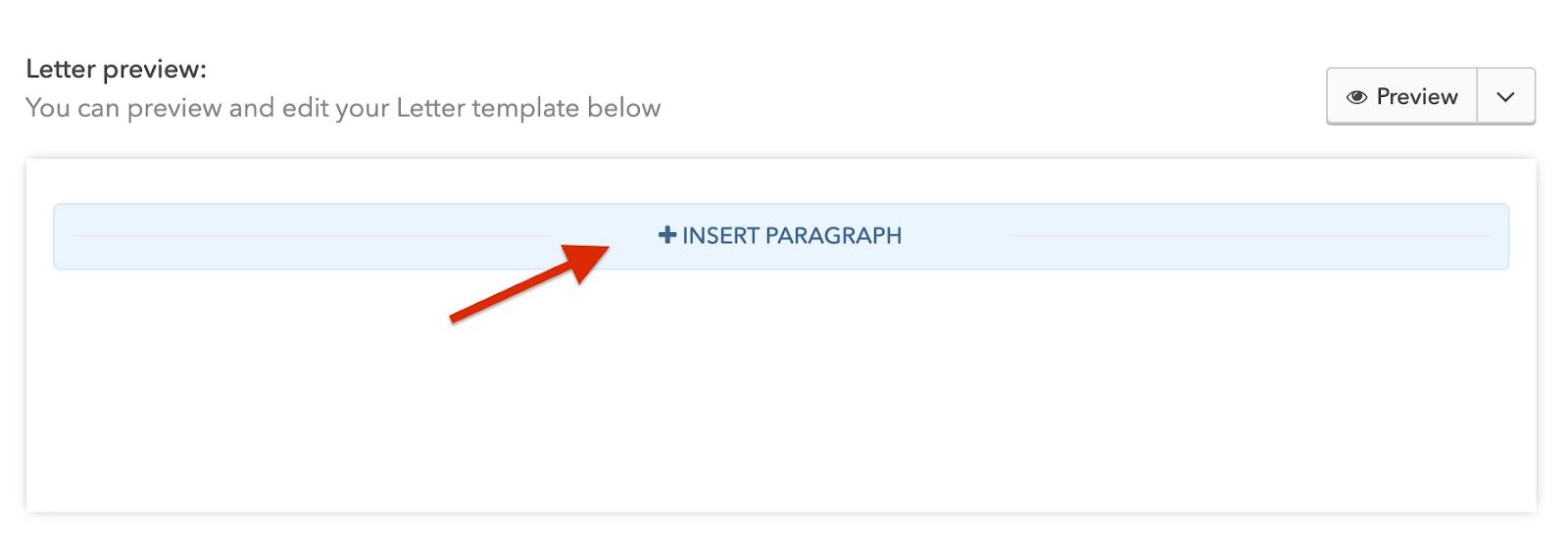
Task: Click "Letter template" words in the subtitle
Action: [487, 108]
